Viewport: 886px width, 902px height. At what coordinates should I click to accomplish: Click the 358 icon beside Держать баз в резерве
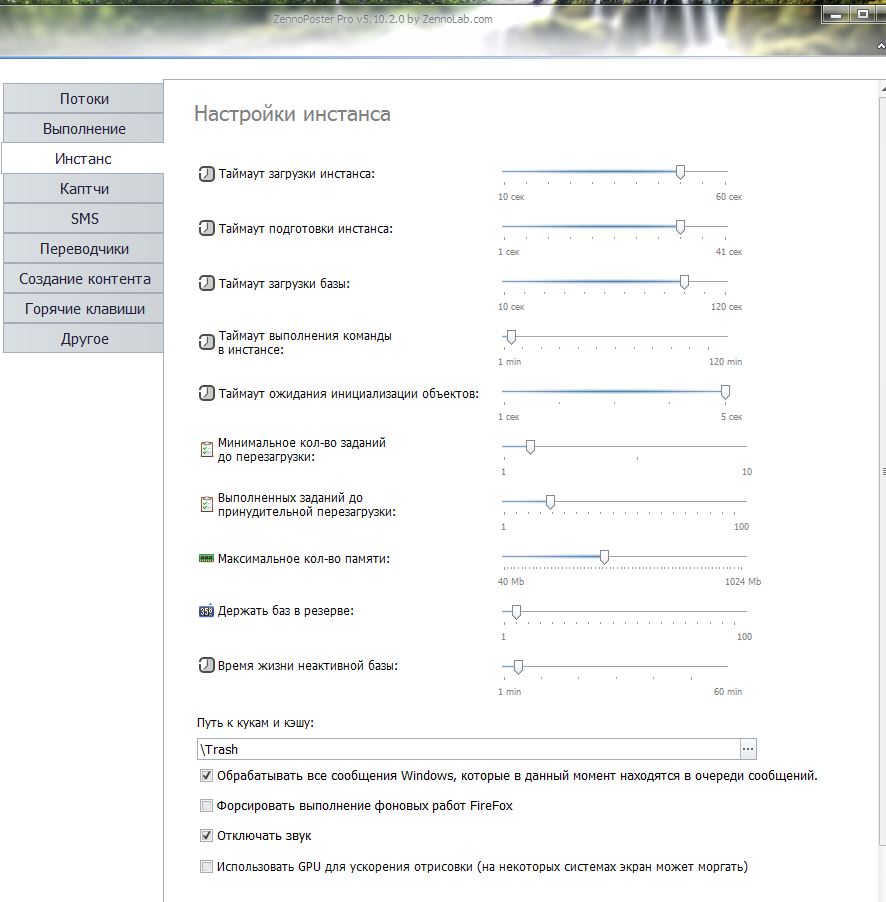206,611
